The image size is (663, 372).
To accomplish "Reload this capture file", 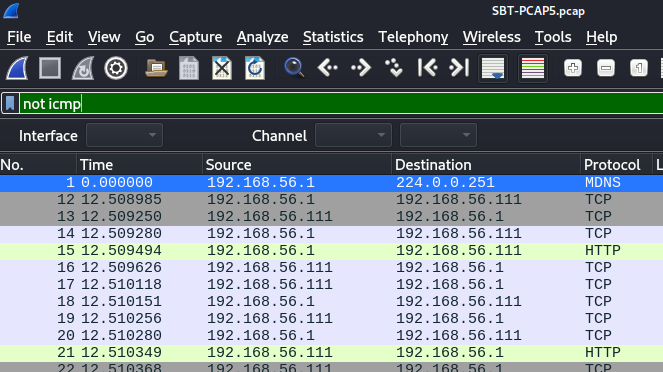I will point(255,68).
